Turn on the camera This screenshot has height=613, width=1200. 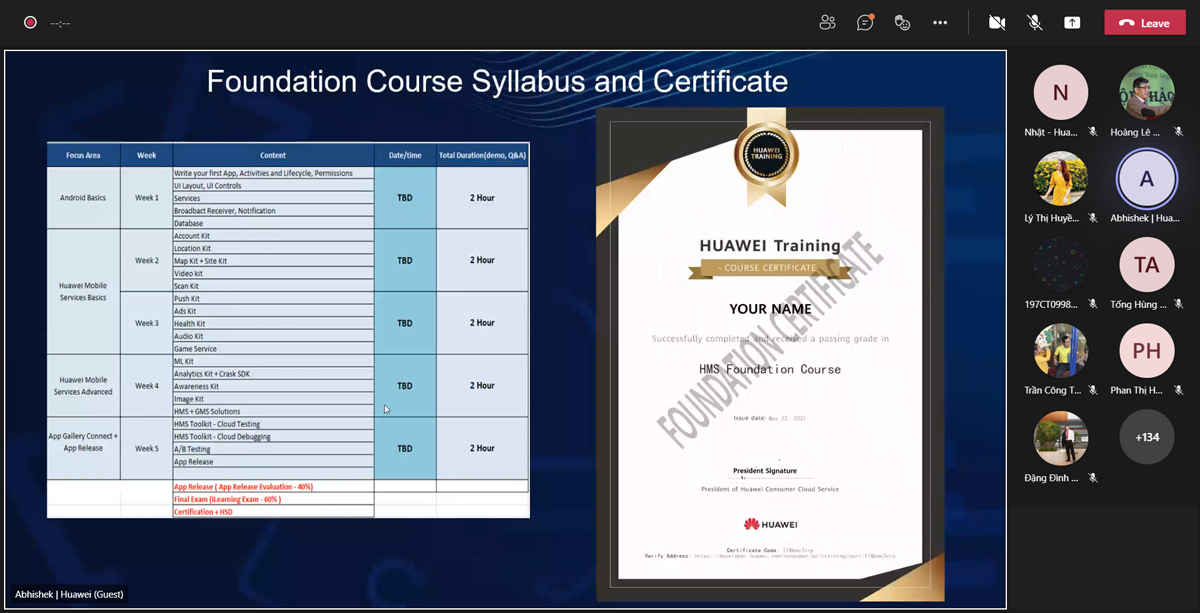[x=997, y=22]
